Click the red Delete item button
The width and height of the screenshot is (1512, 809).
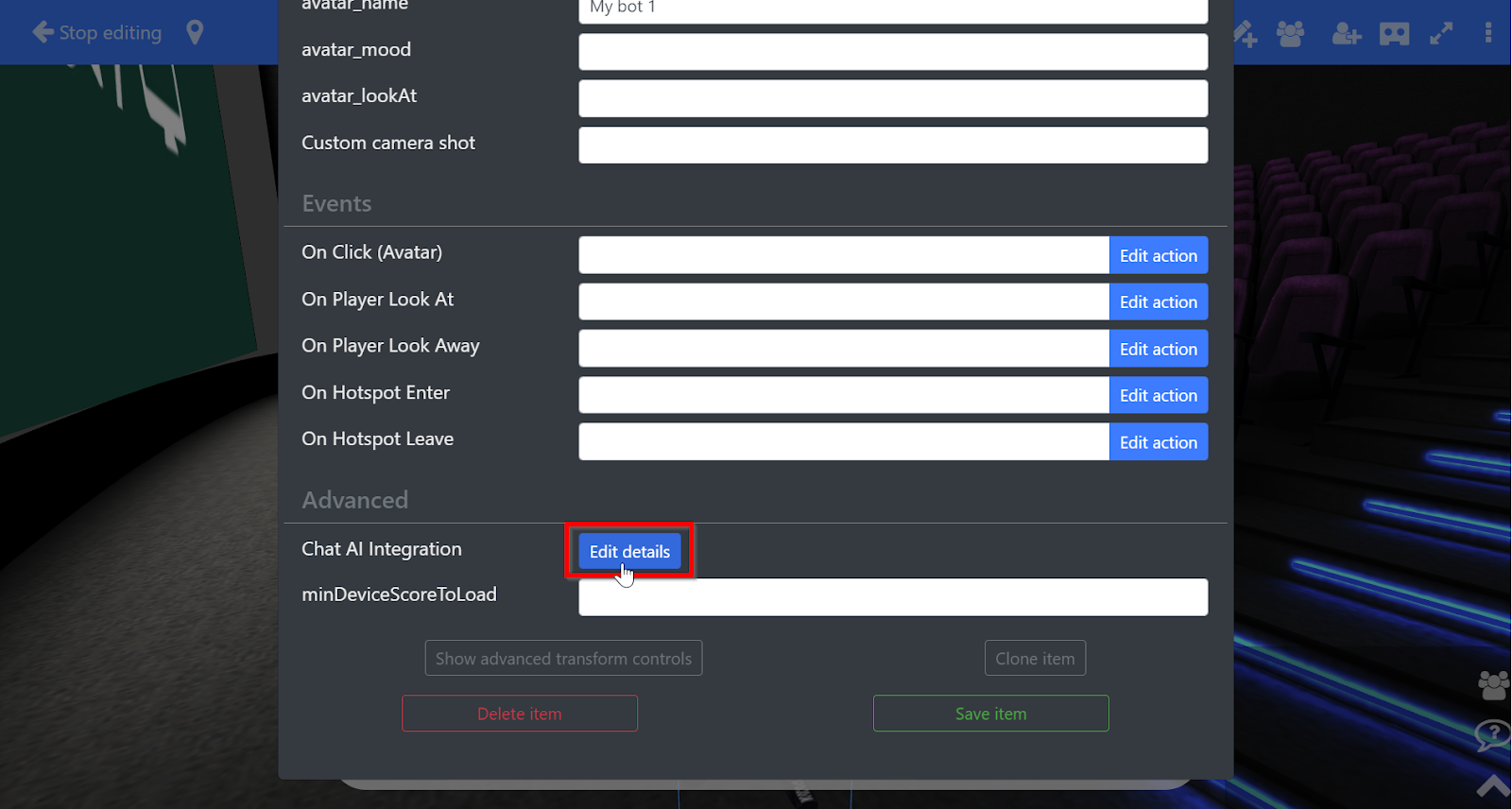coord(520,714)
